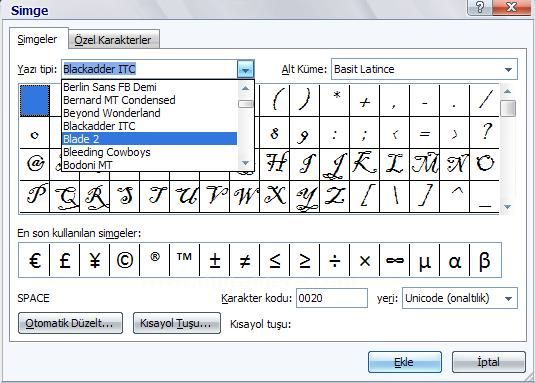Pick the script letter P glyph
The image size is (535, 383).
(x=34, y=196)
